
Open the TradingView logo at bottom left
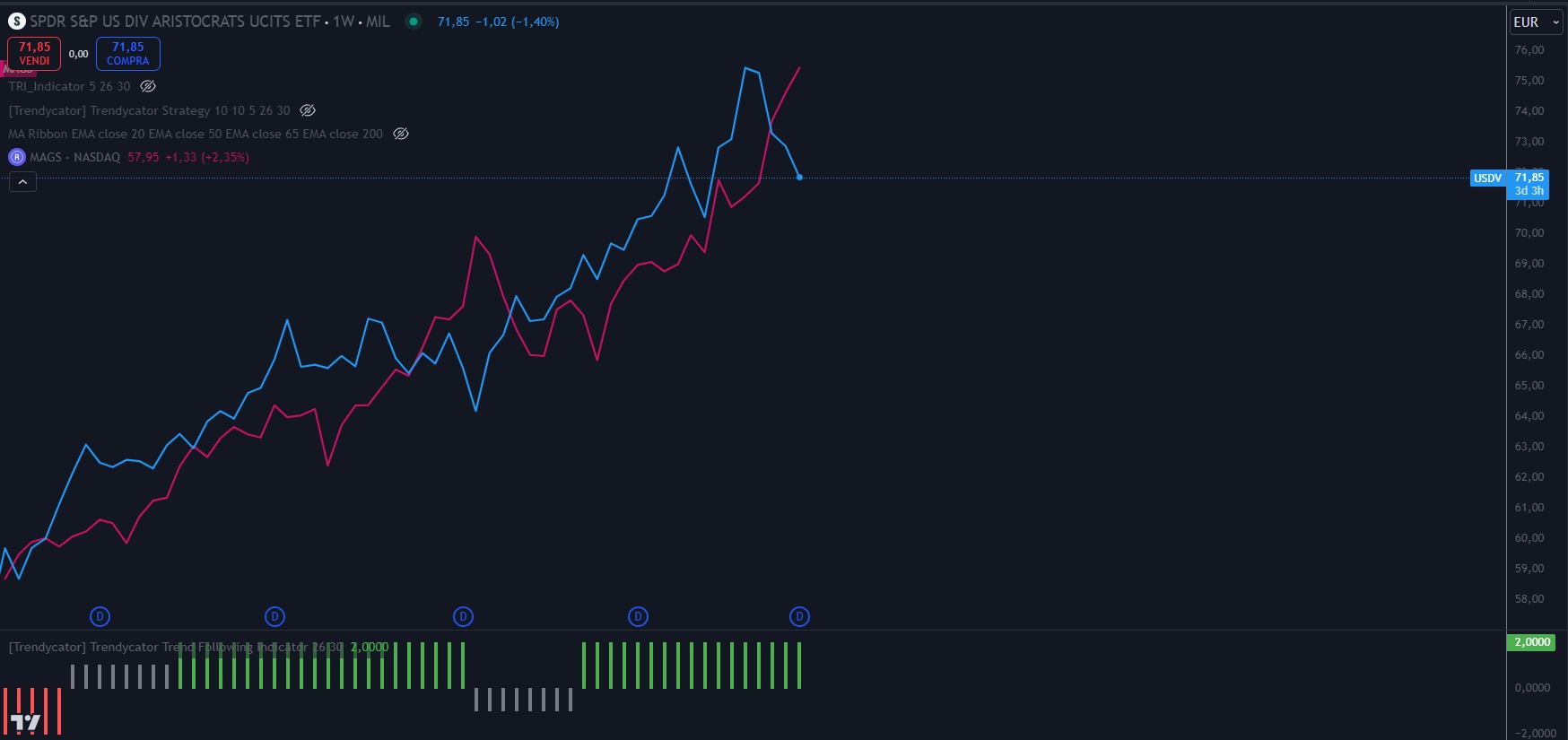click(x=25, y=723)
